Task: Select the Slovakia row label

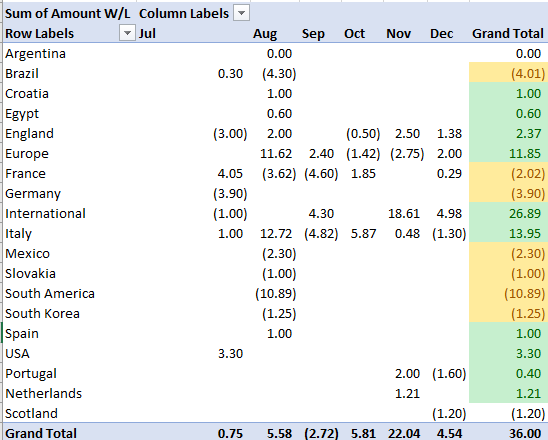Action: 30,273
